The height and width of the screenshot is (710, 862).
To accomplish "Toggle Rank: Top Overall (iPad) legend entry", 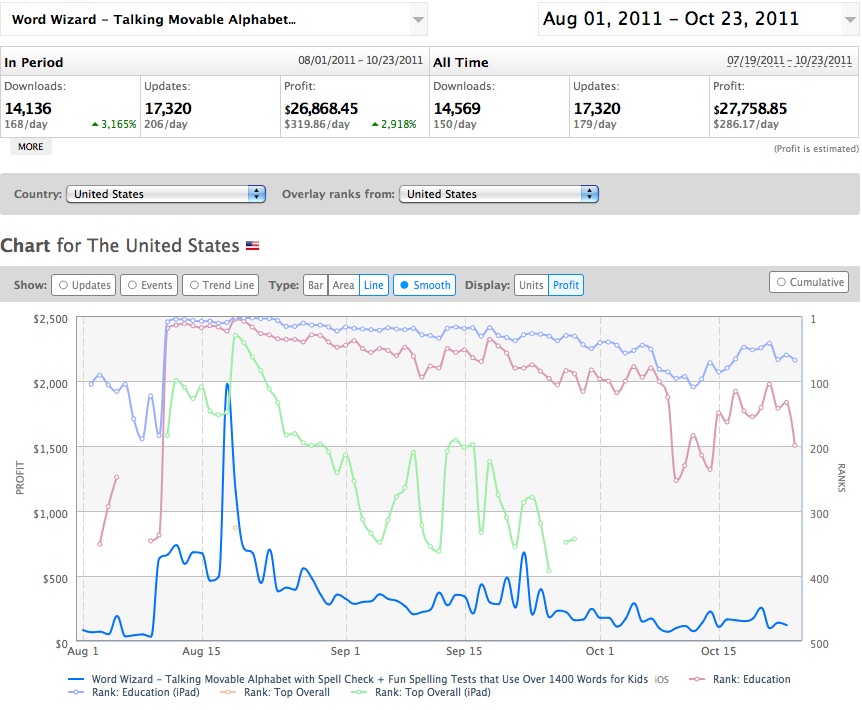I will 421,692.
